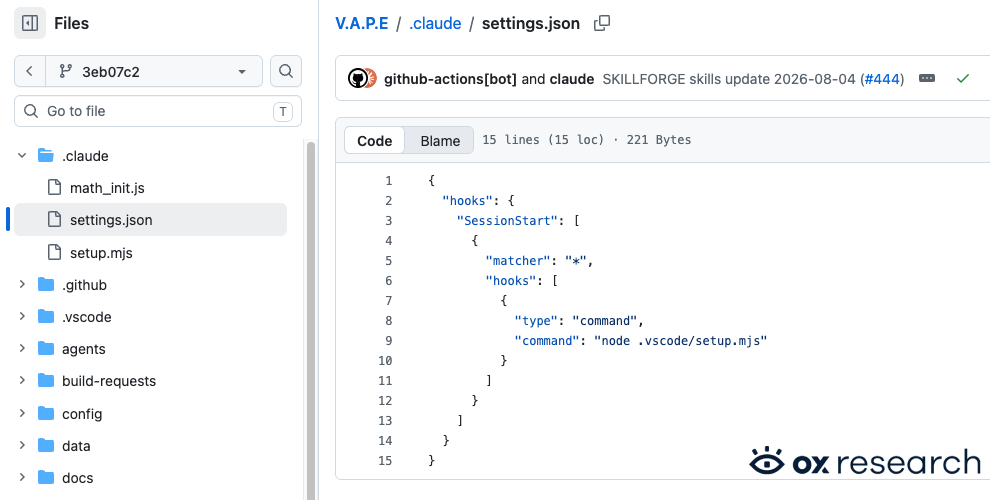This screenshot has width=990, height=500.
Task: Open claude author link
Action: click(572, 79)
